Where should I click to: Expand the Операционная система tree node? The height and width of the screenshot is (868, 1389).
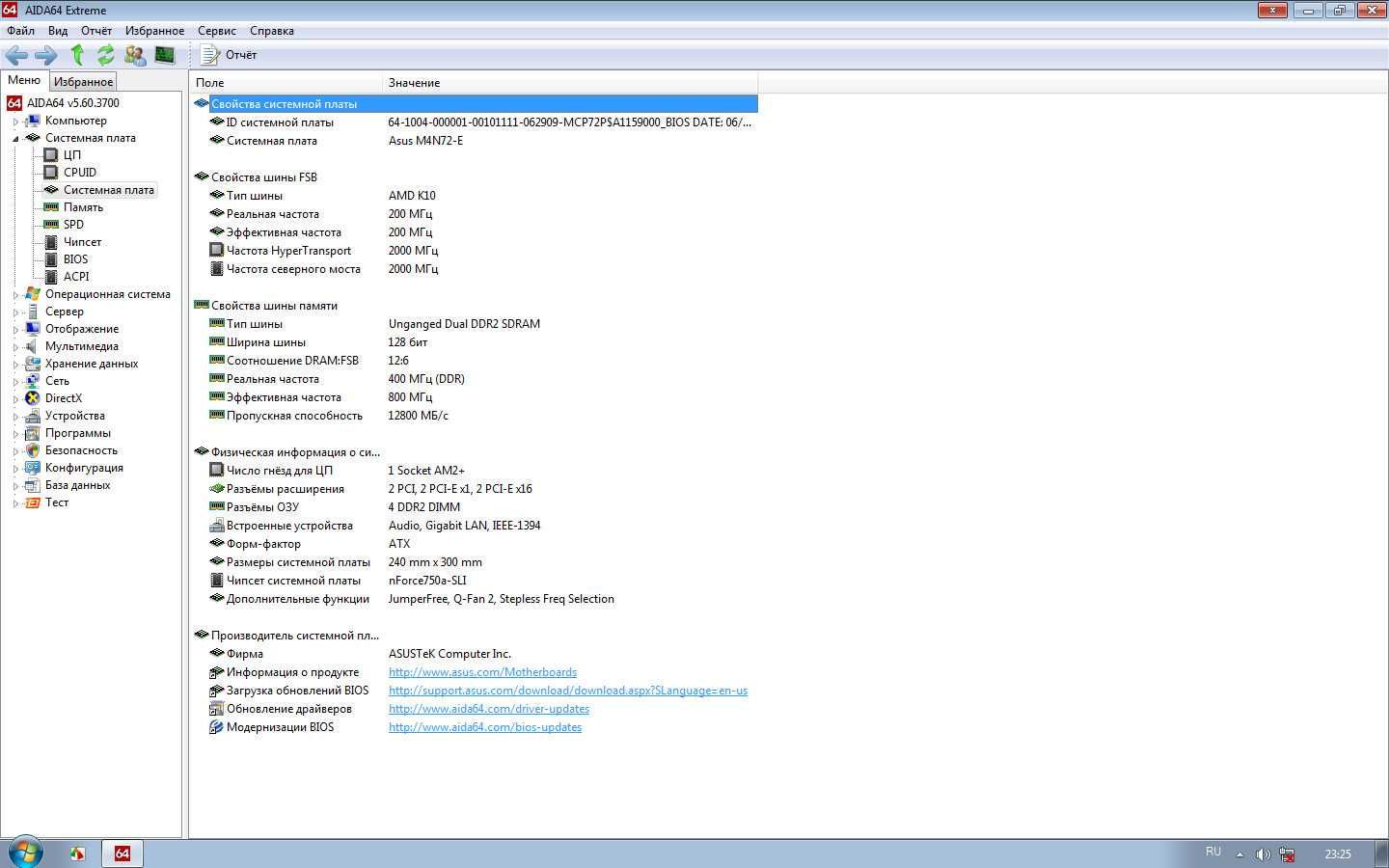pos(15,295)
